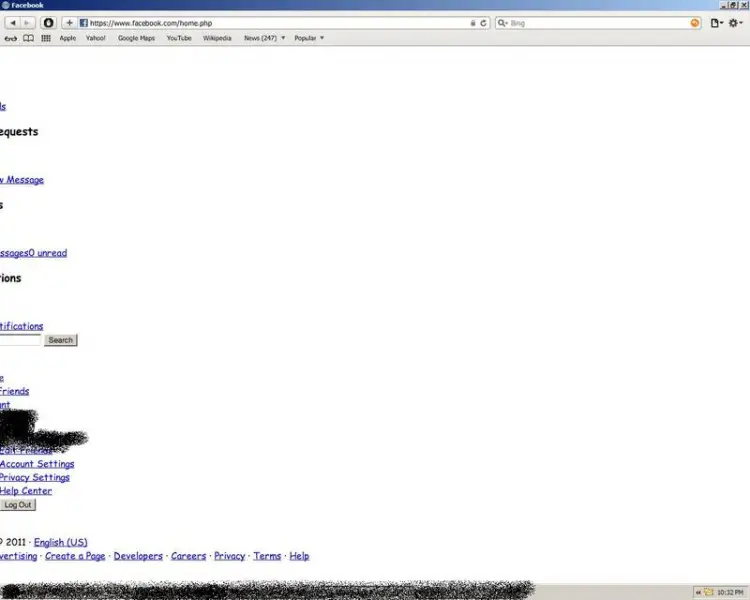Viewport: 750px width, 600px height.
Task: Open Reading List glasses icon
Action: point(11,38)
